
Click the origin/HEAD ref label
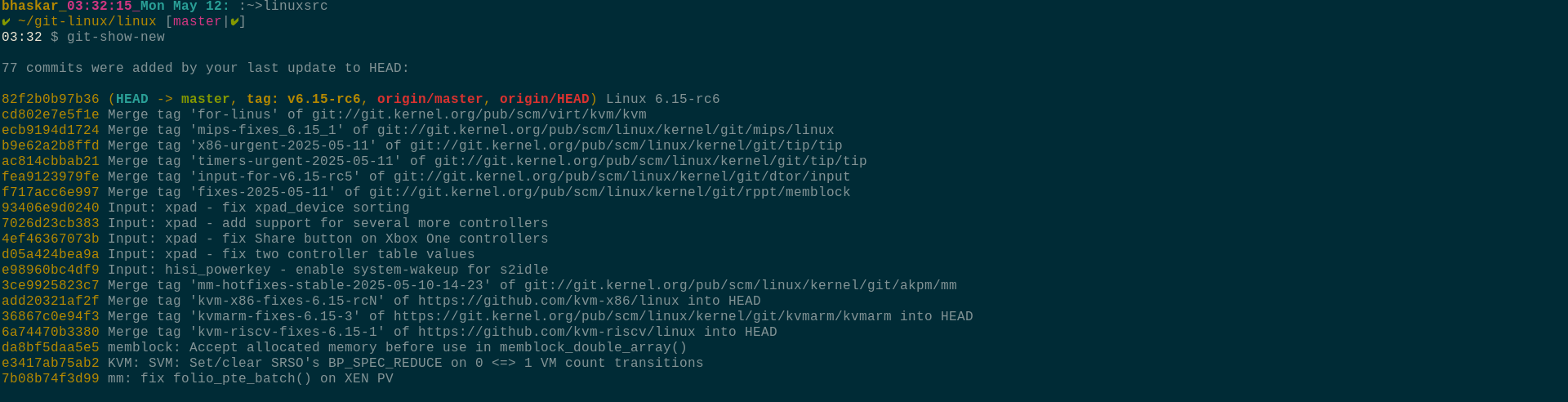coord(545,100)
